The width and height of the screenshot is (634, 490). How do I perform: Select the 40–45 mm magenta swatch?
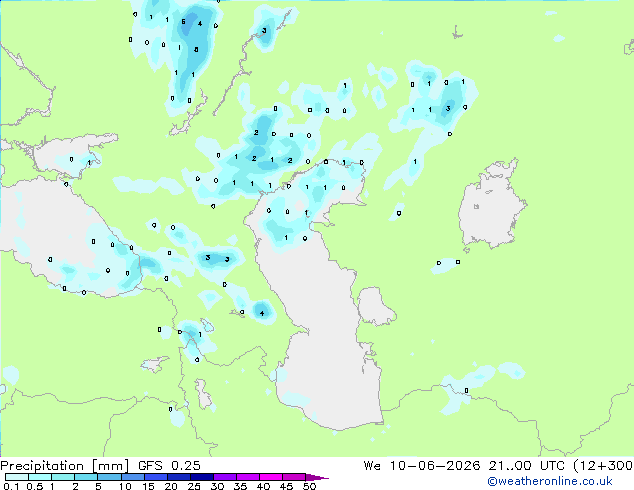[x=271, y=477]
